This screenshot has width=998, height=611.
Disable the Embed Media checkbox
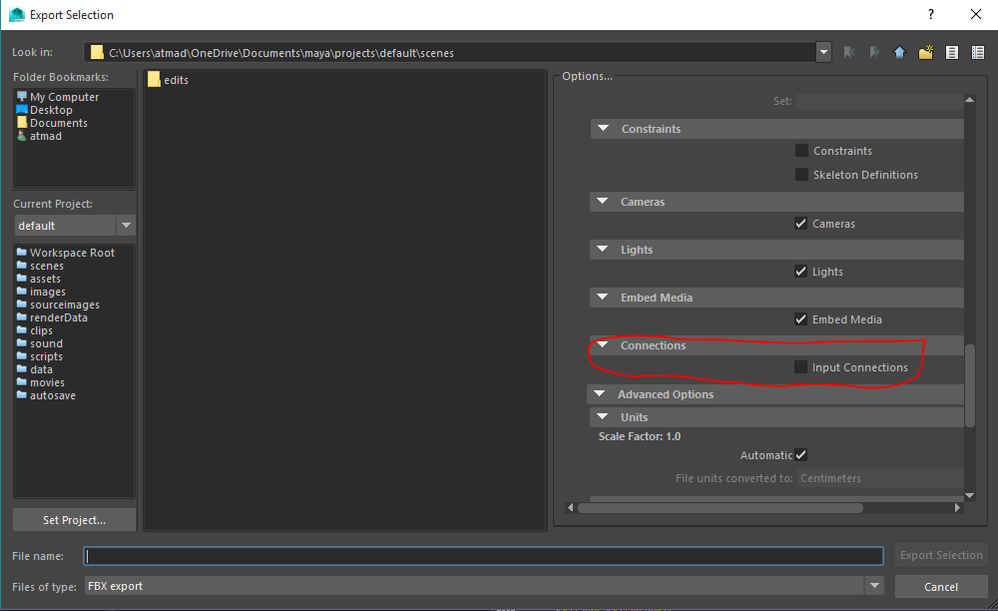point(801,319)
